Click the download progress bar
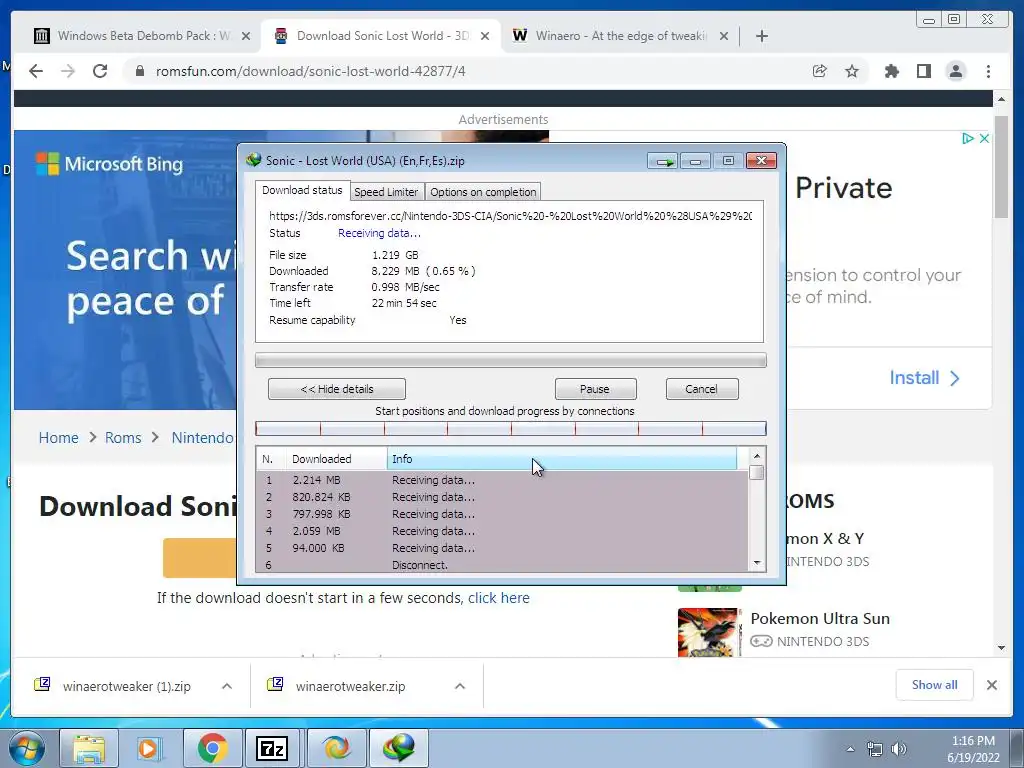 [x=511, y=360]
